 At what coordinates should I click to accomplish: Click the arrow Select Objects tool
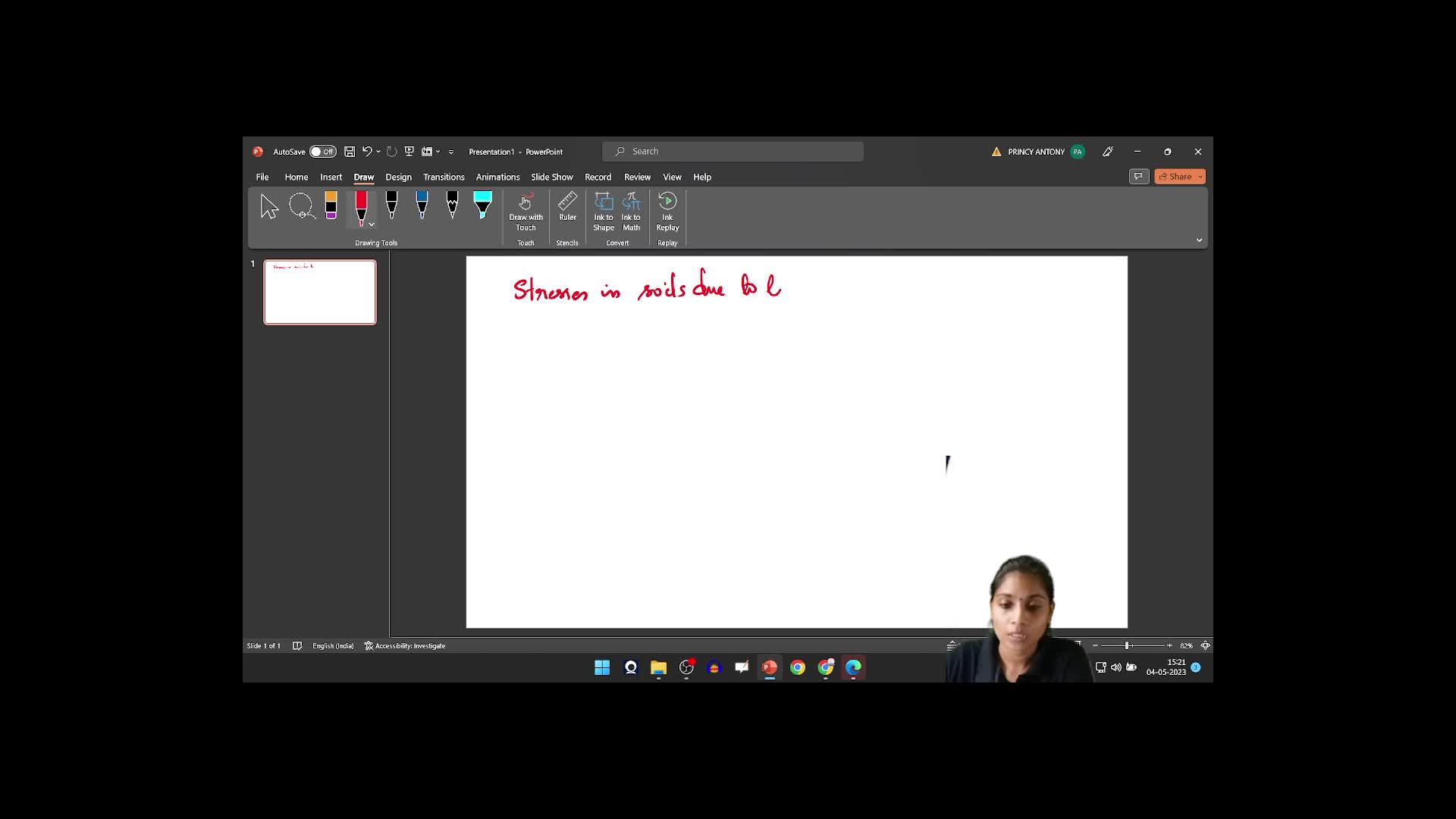(269, 206)
